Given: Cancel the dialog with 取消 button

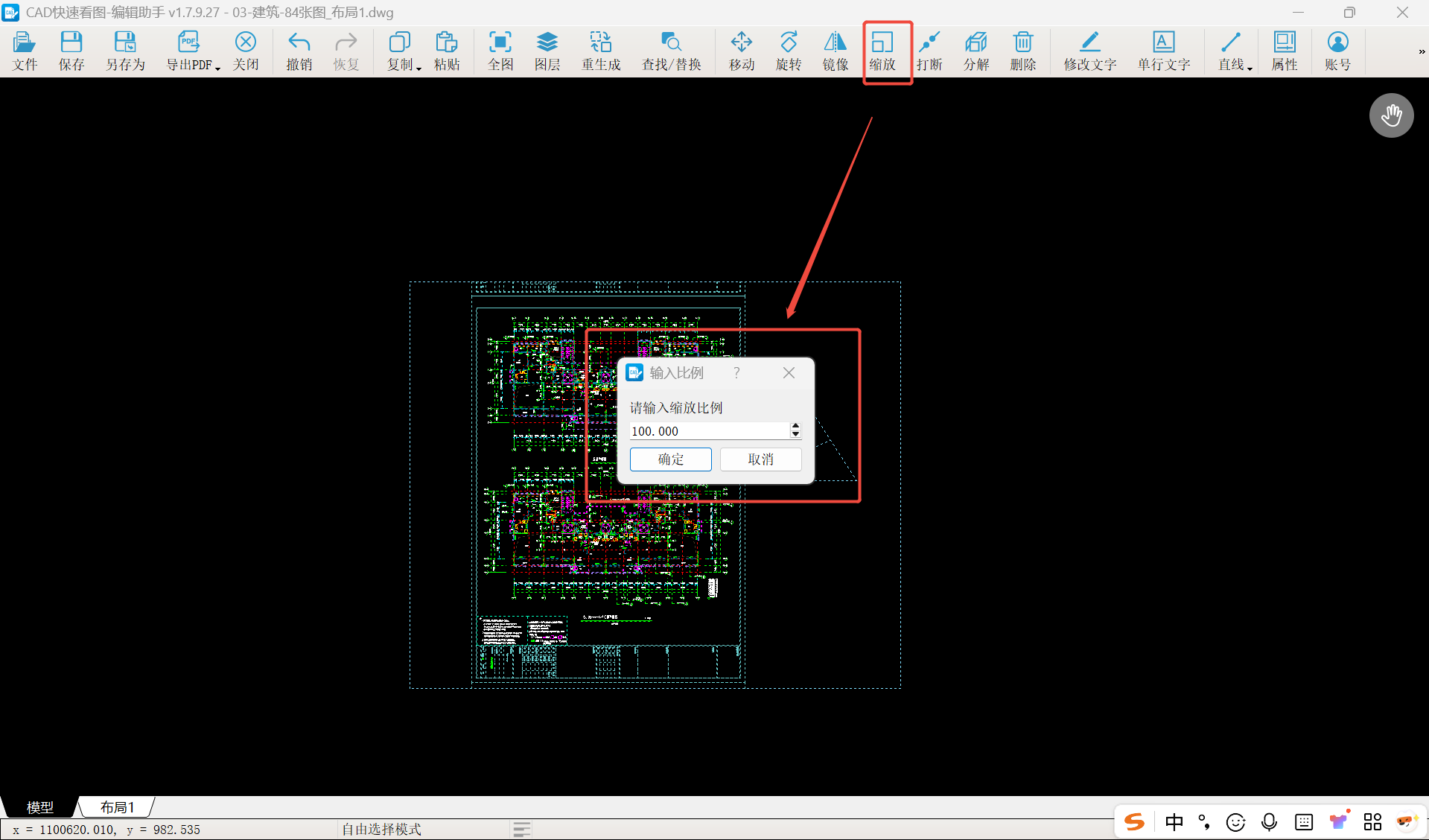Looking at the screenshot, I should click(761, 459).
